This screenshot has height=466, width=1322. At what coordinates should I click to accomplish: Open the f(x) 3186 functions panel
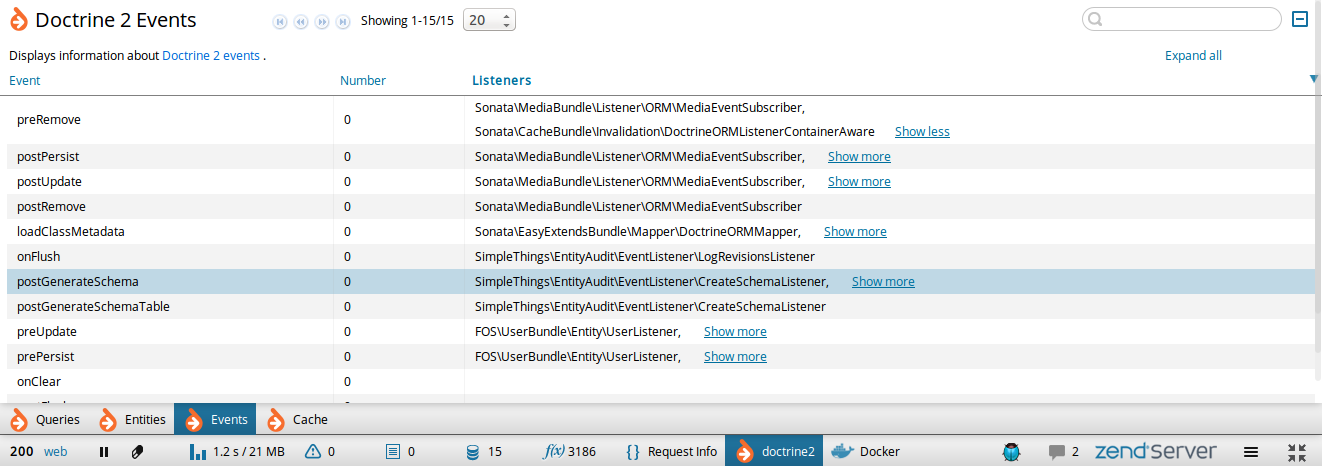tap(569, 451)
